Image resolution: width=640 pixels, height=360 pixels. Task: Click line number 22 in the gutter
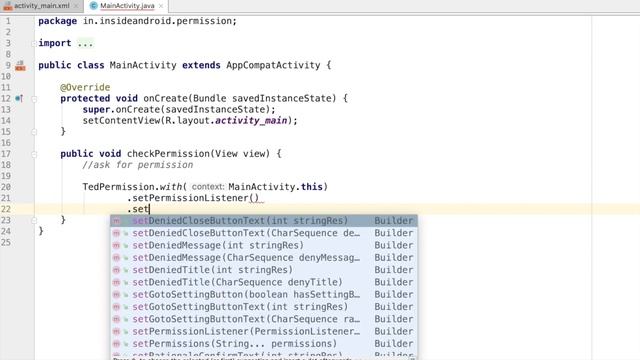pos(6,209)
